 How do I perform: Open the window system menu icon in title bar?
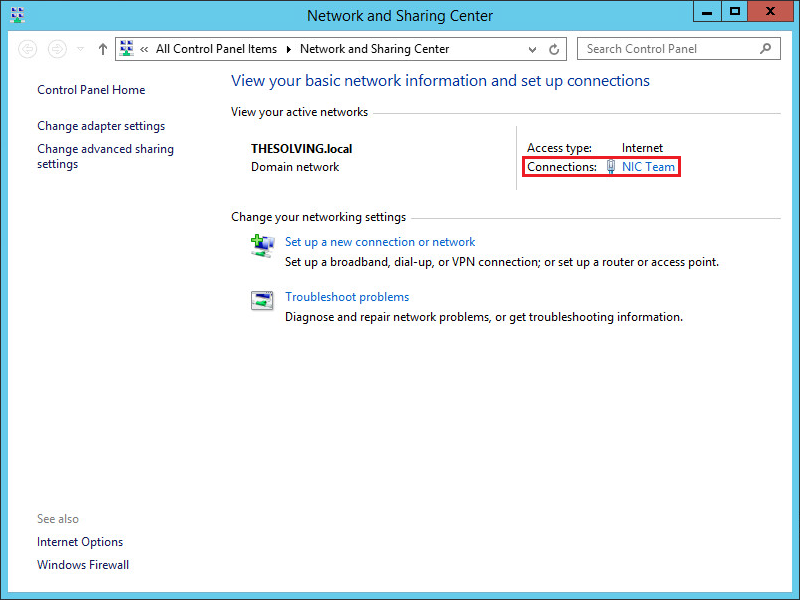pyautogui.click(x=17, y=15)
